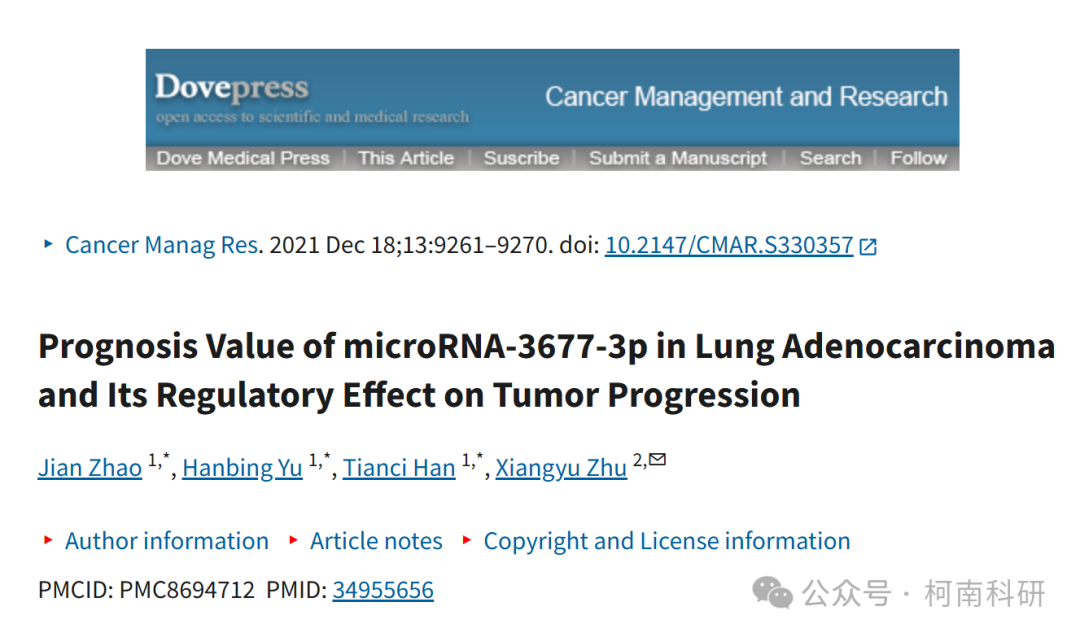Open Dove Medical Press menu item
The width and height of the screenshot is (1080, 637).
click(243, 158)
